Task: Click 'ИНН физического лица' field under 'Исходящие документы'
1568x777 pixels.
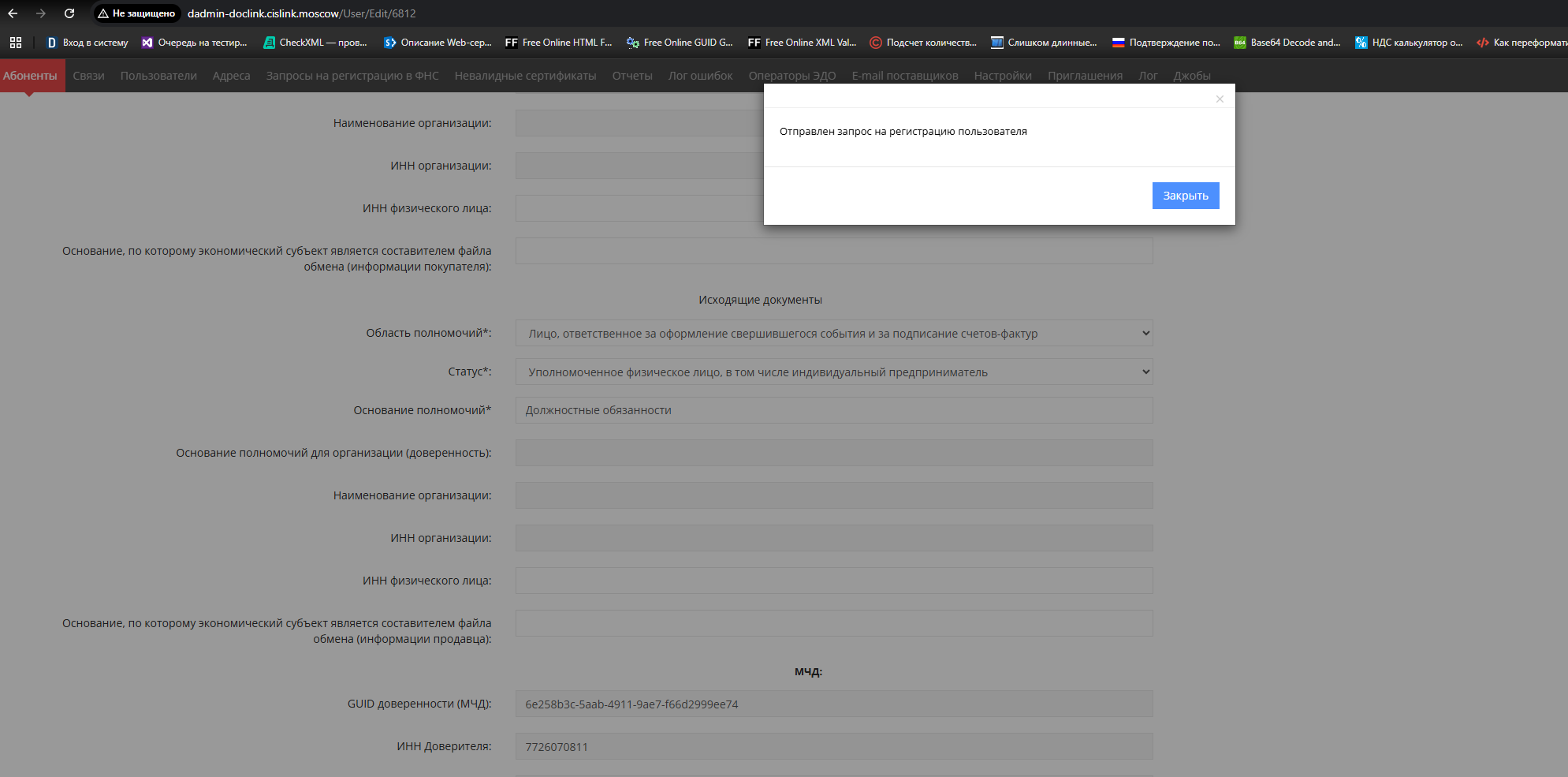Action: (834, 581)
